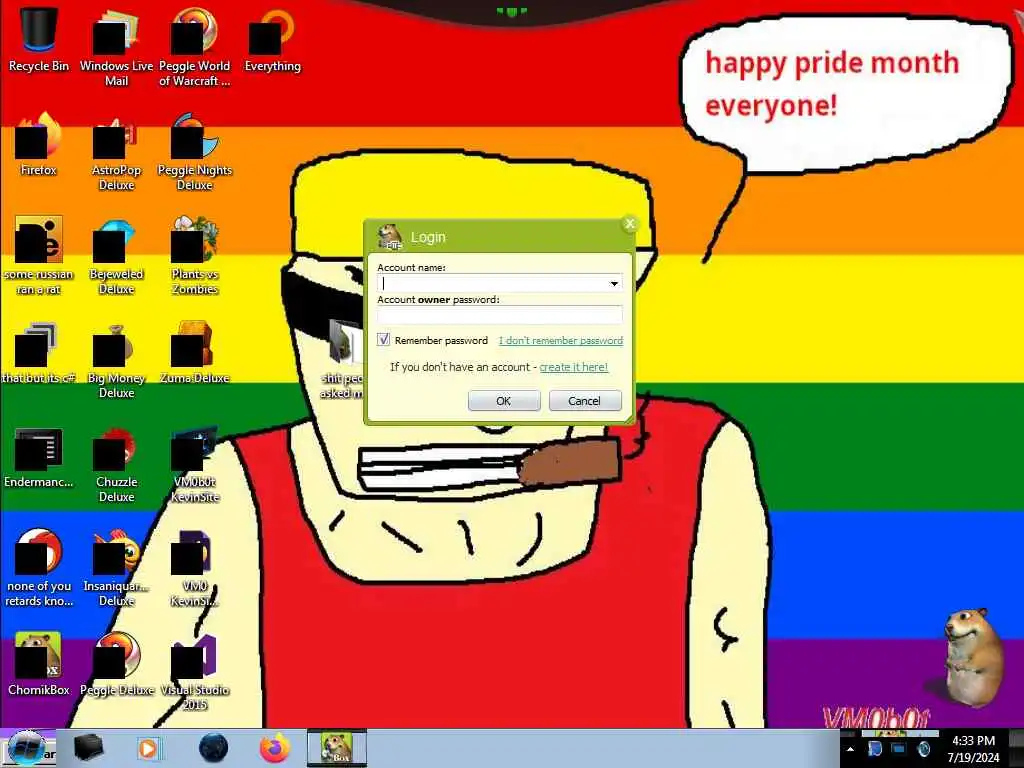Image resolution: width=1024 pixels, height=768 pixels.
Task: Focus the Account owner password field
Action: point(500,315)
